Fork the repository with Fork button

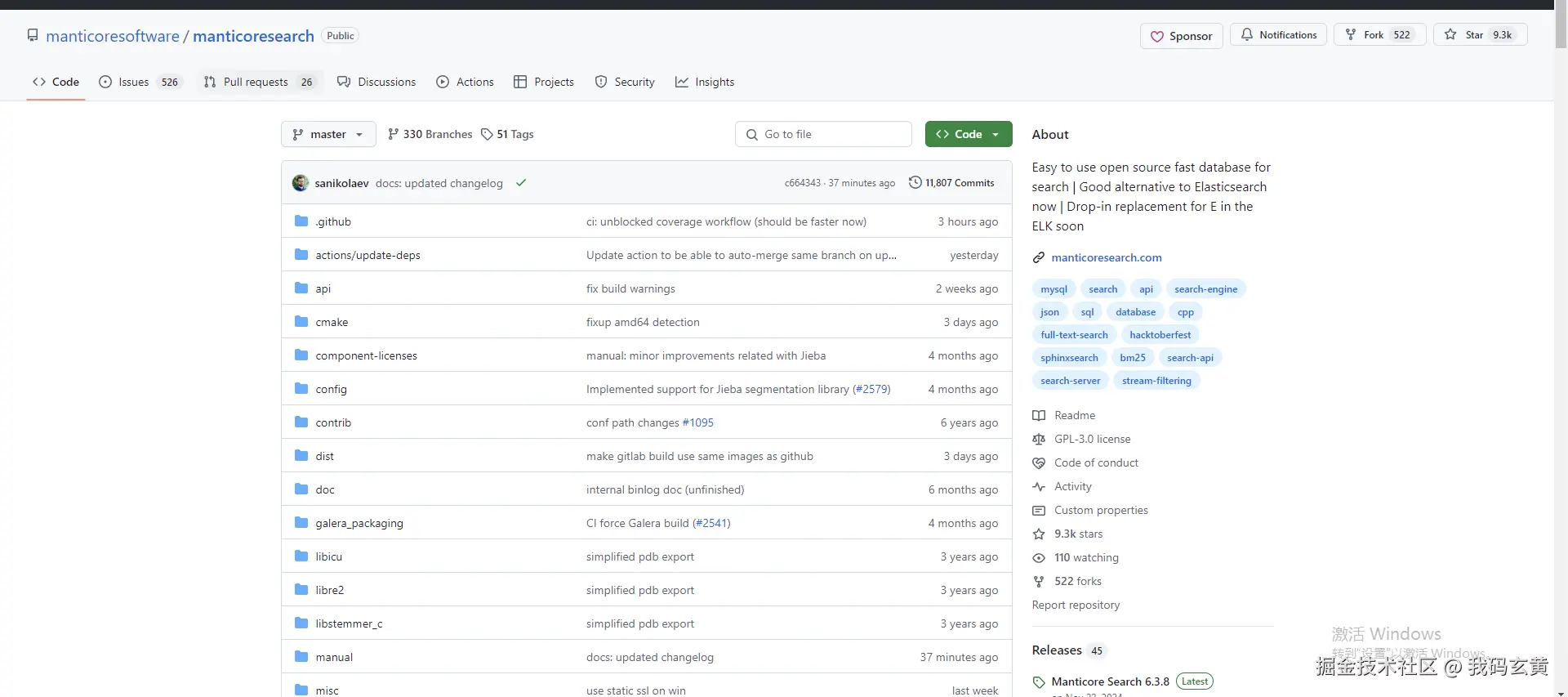1380,34
